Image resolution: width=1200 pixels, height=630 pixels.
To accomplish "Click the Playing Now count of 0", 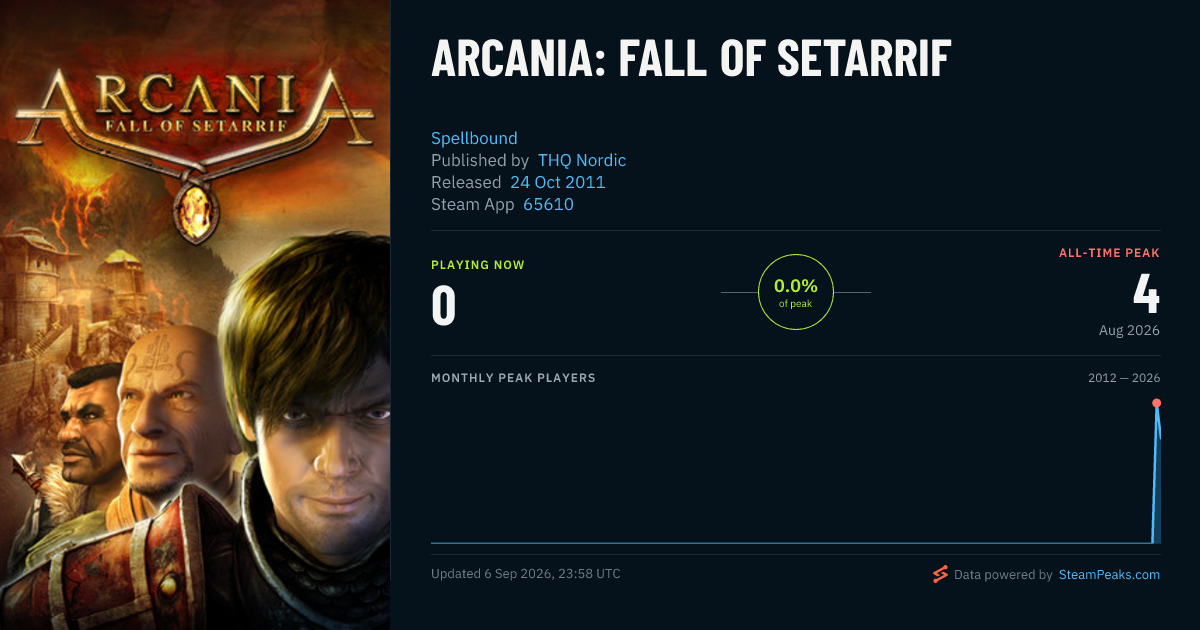I will point(444,306).
